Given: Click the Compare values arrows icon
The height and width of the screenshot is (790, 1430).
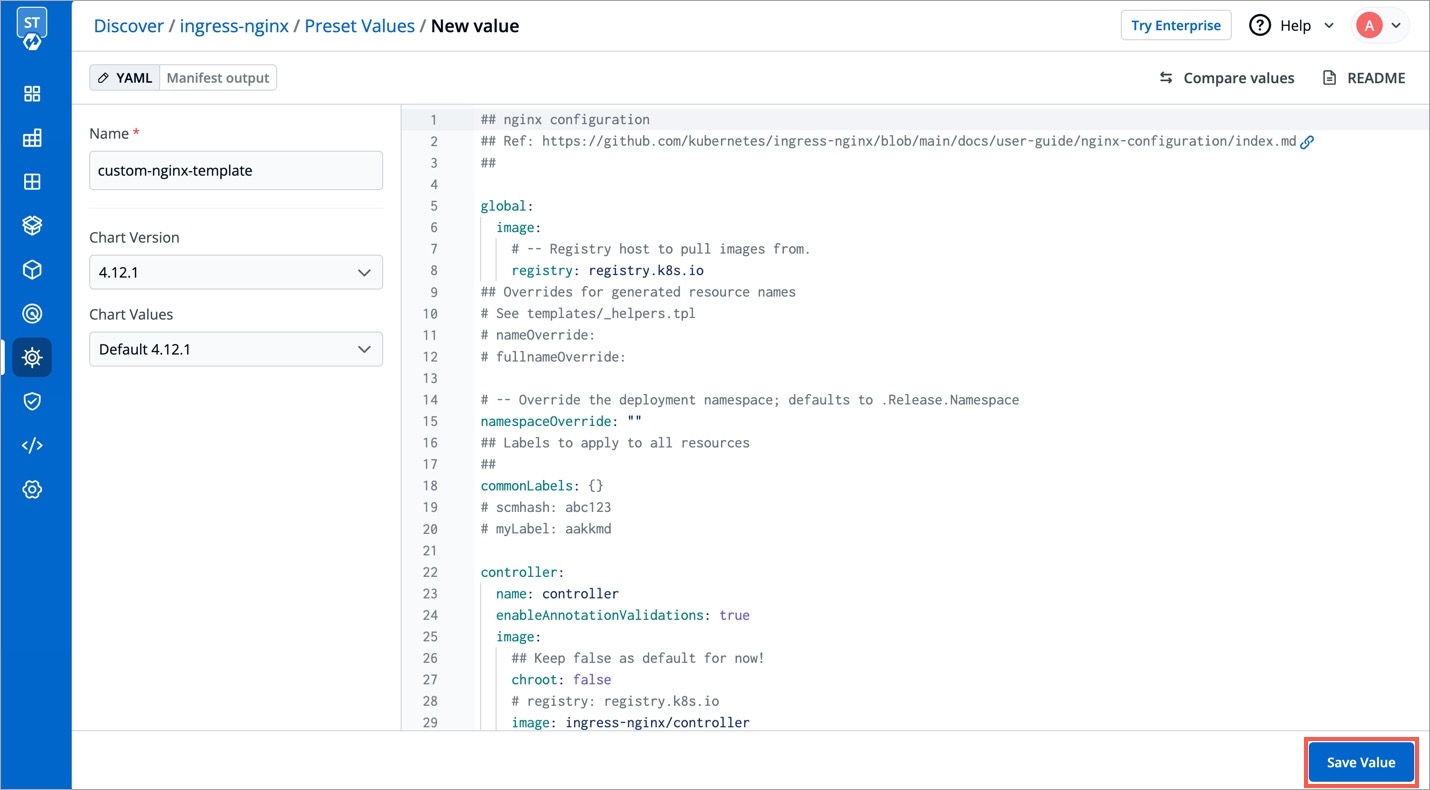Looking at the screenshot, I should [x=1166, y=78].
